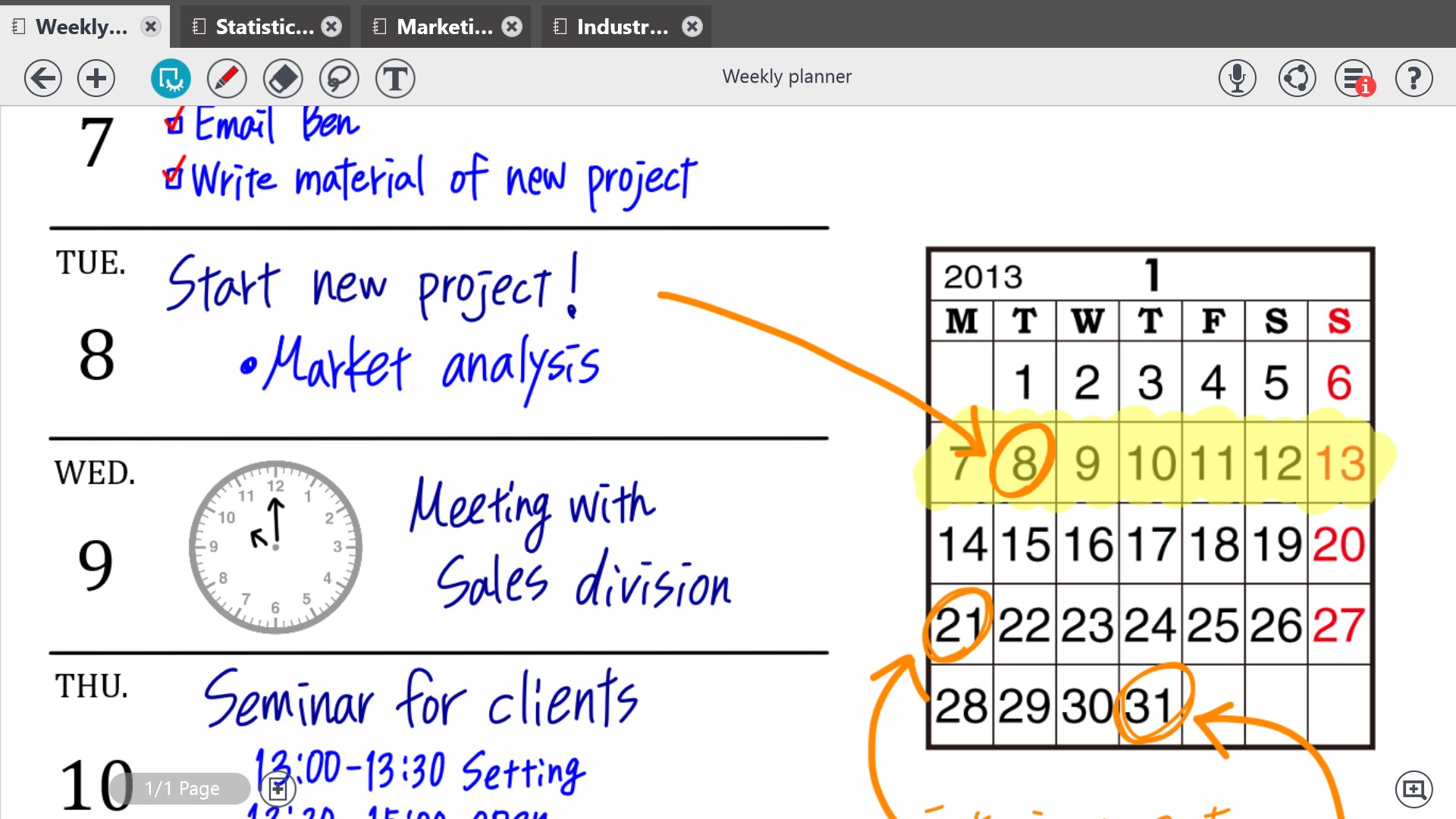Click the 1/1 Page indicator
This screenshot has height=819, width=1456.
(x=182, y=789)
